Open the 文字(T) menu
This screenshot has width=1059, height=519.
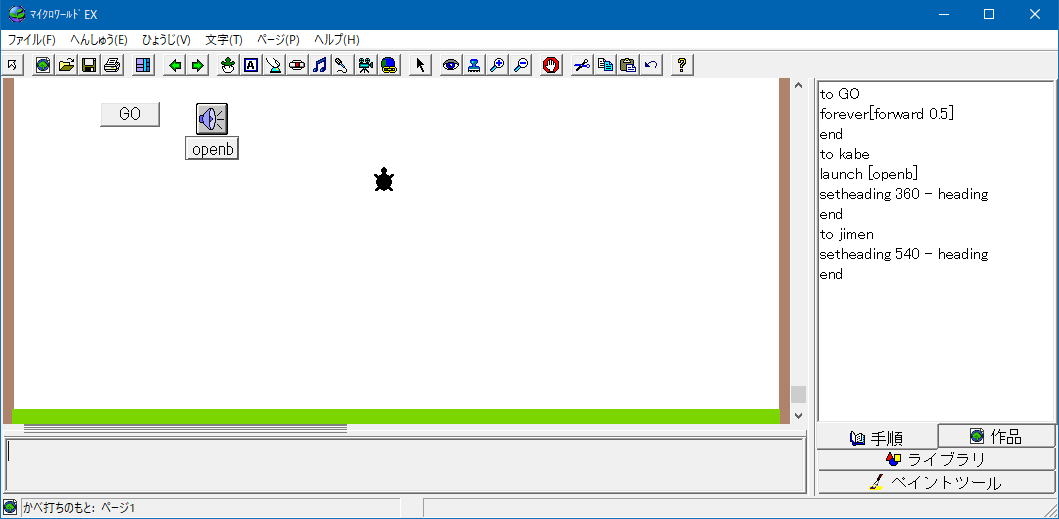click(x=224, y=40)
